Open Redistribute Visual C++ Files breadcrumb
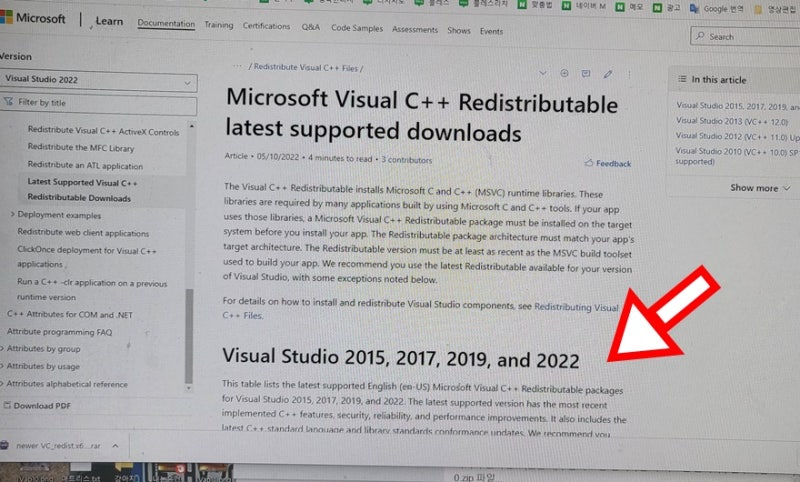Image resolution: width=800 pixels, height=482 pixels. click(x=306, y=68)
